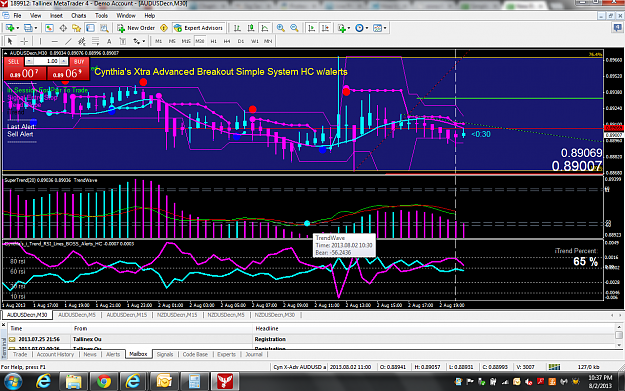The image size is (625, 391).
Task: Open the templates dropdown arrow
Action: click(385, 28)
